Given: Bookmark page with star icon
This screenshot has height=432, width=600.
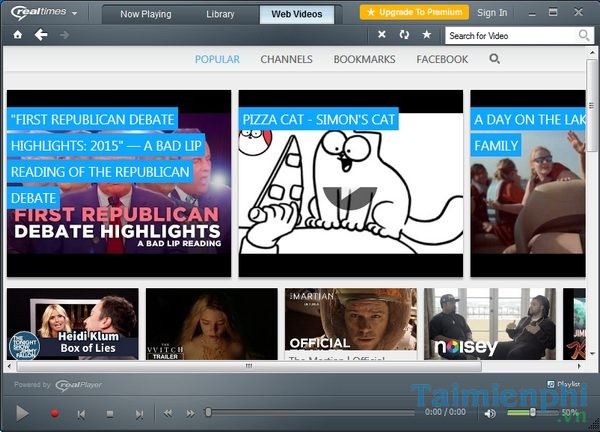Looking at the screenshot, I should [427, 34].
